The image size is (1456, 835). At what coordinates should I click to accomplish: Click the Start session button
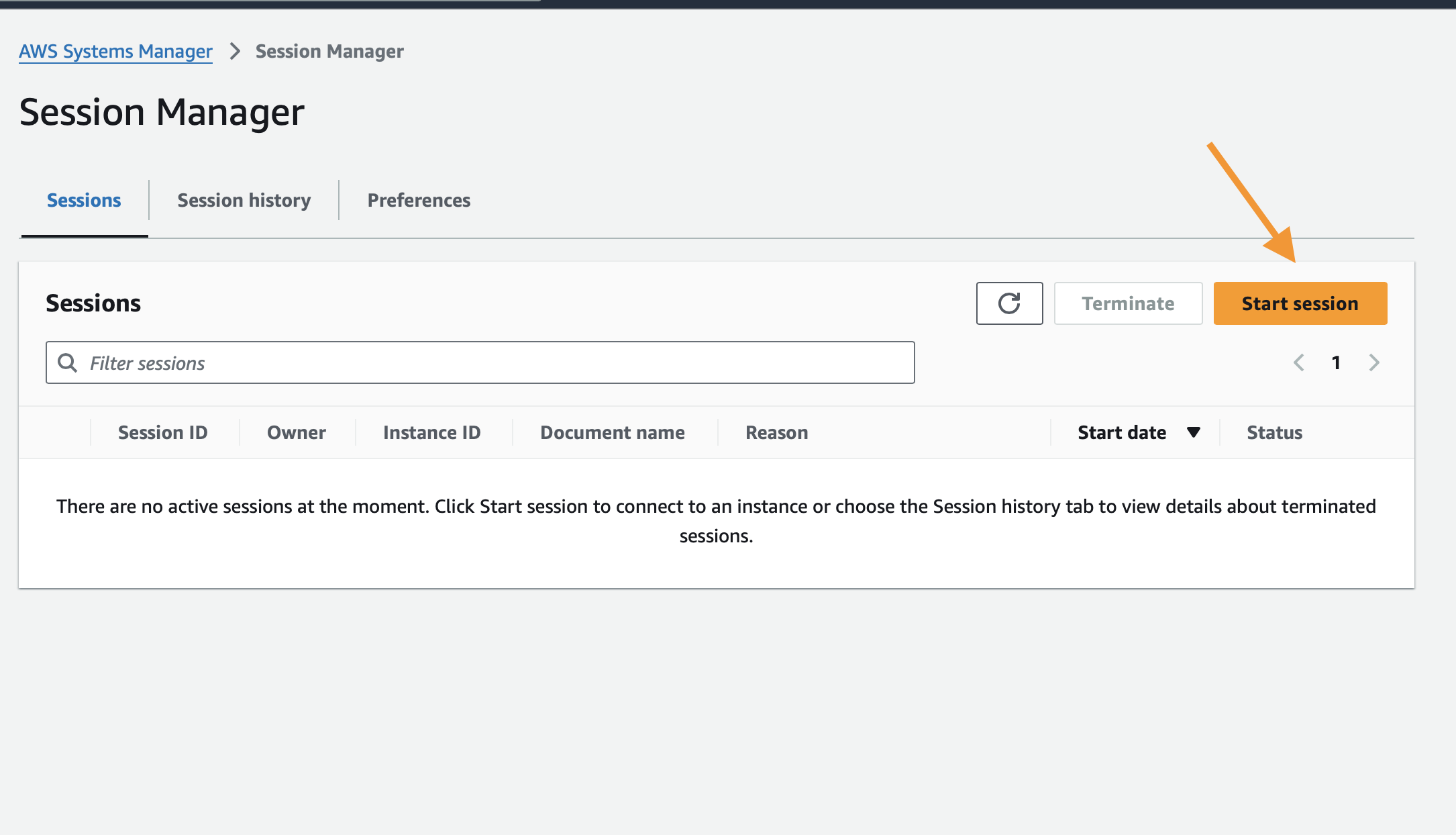(1300, 303)
